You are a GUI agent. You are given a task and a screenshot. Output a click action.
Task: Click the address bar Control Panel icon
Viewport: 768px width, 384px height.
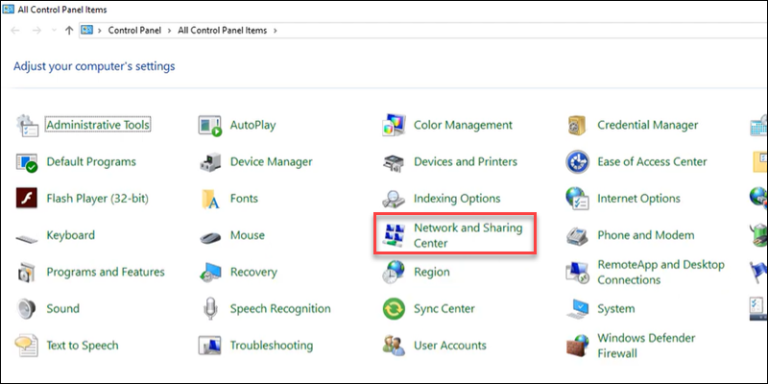(87, 30)
